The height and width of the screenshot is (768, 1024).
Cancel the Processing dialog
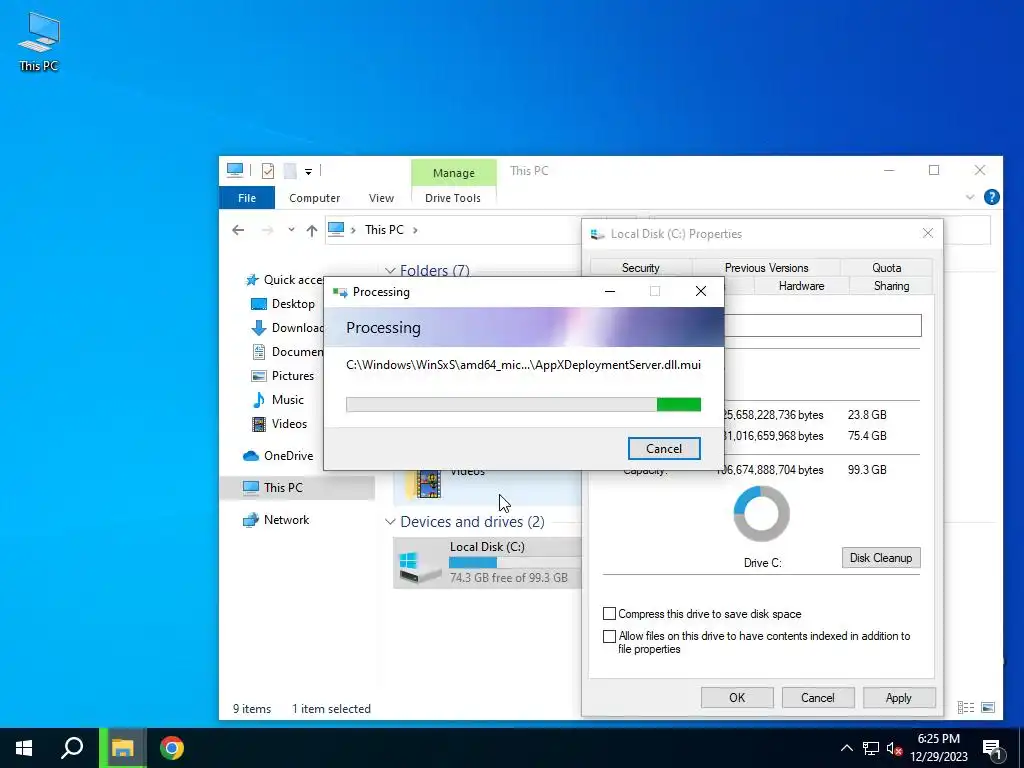point(664,449)
